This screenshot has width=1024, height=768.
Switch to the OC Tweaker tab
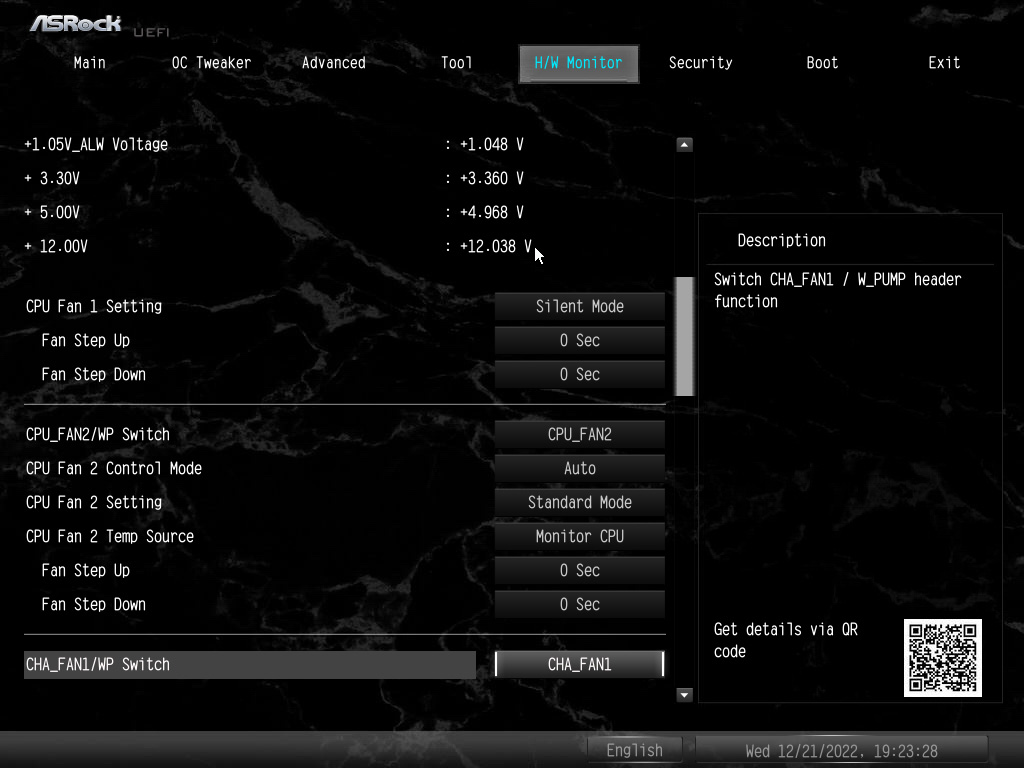pos(211,63)
